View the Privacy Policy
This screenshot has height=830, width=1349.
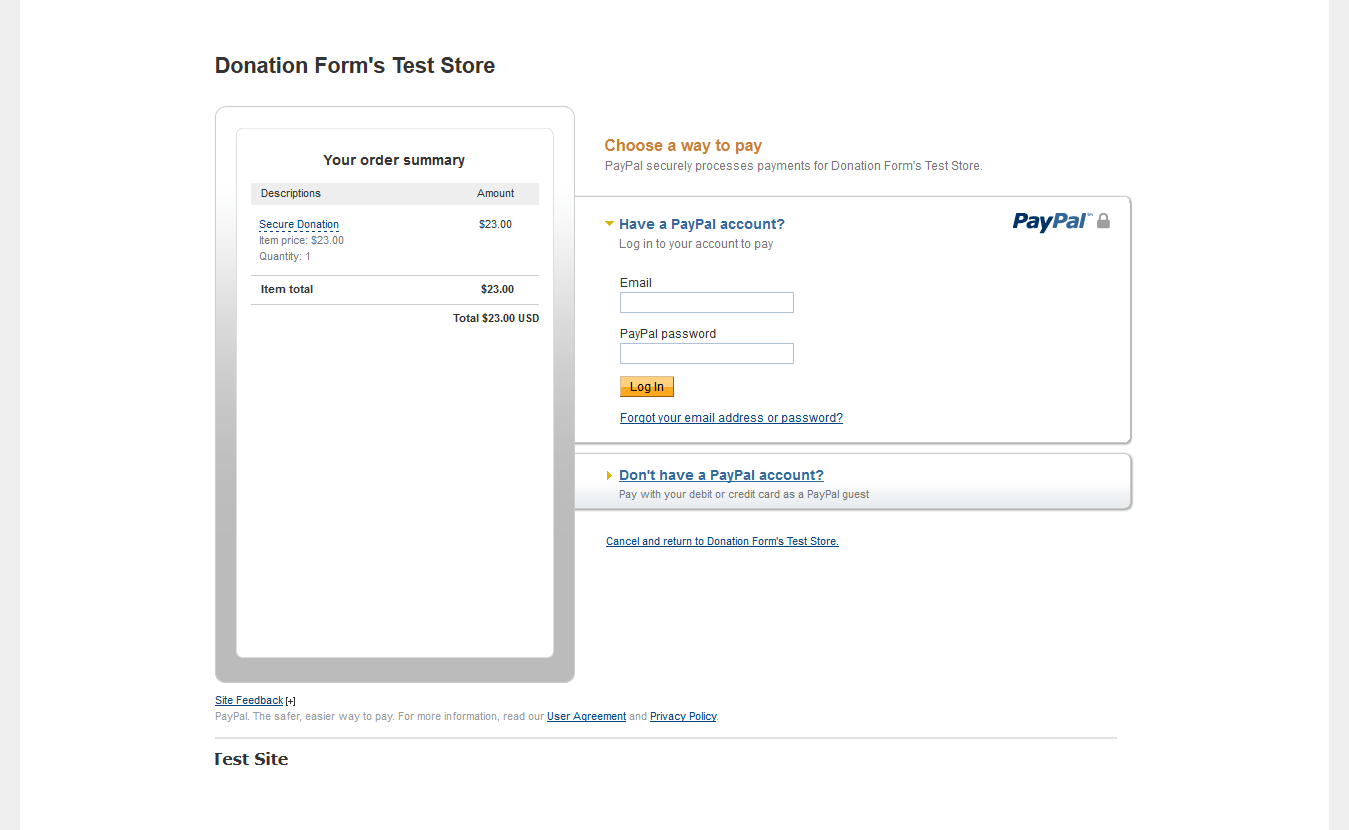[x=683, y=716]
